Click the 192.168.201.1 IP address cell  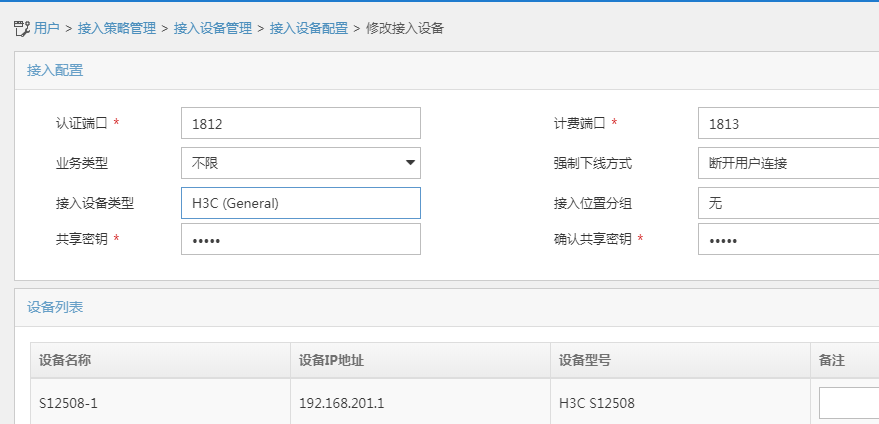(x=342, y=404)
